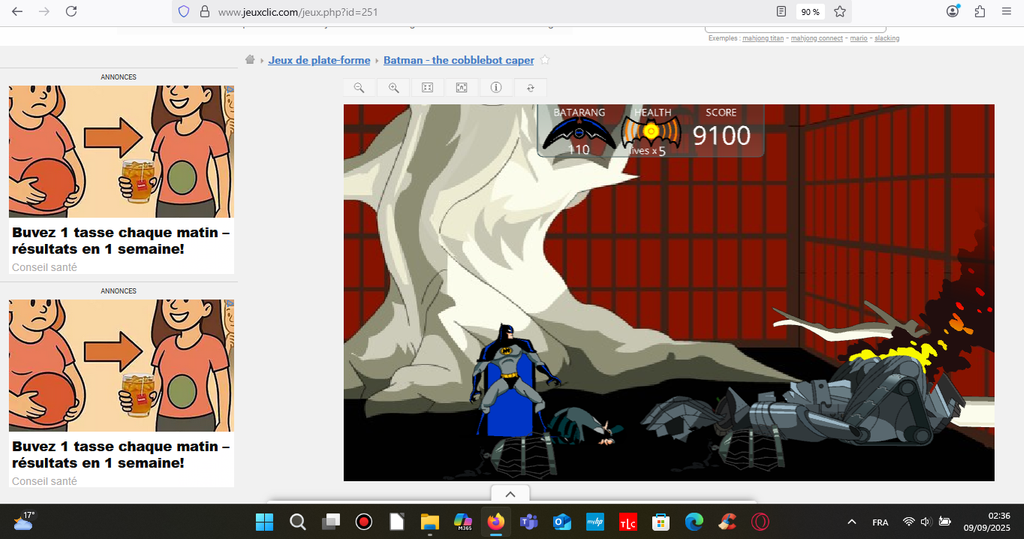Open Microsoft Store from taskbar
Image resolution: width=1024 pixels, height=539 pixels.
[x=661, y=522]
